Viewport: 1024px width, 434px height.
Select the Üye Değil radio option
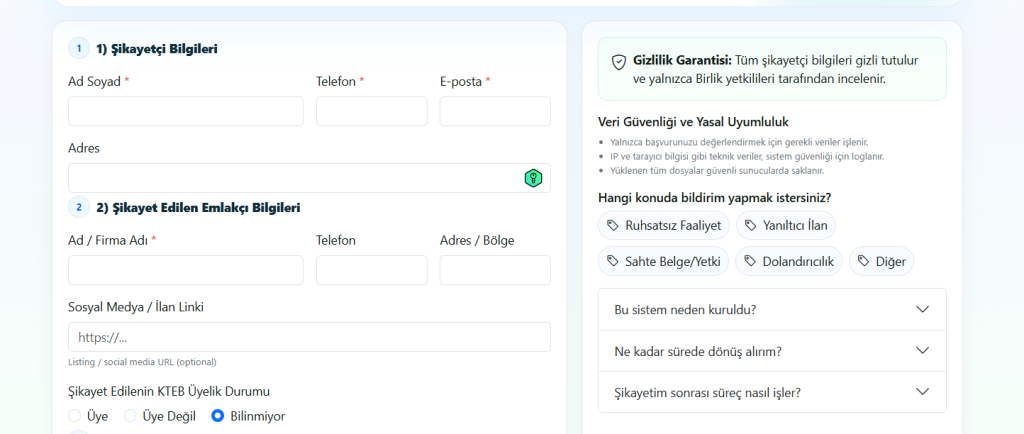pos(130,416)
